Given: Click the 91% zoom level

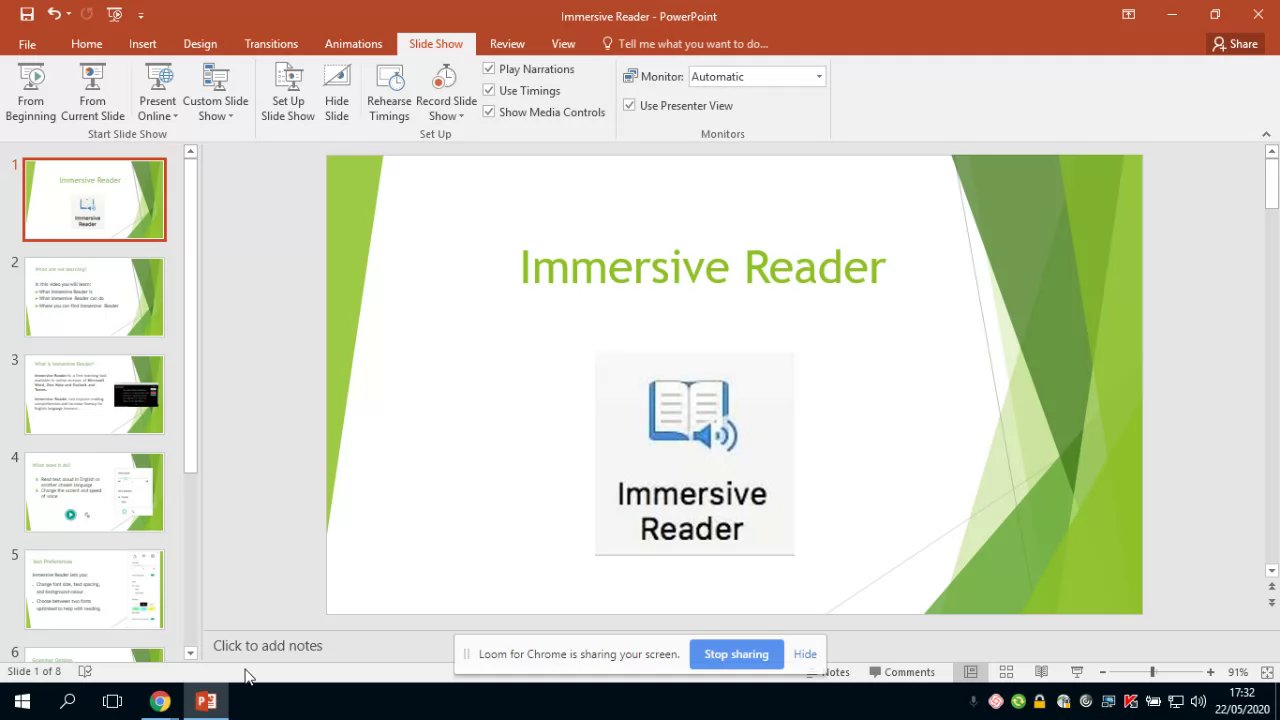Looking at the screenshot, I should [x=1238, y=672].
